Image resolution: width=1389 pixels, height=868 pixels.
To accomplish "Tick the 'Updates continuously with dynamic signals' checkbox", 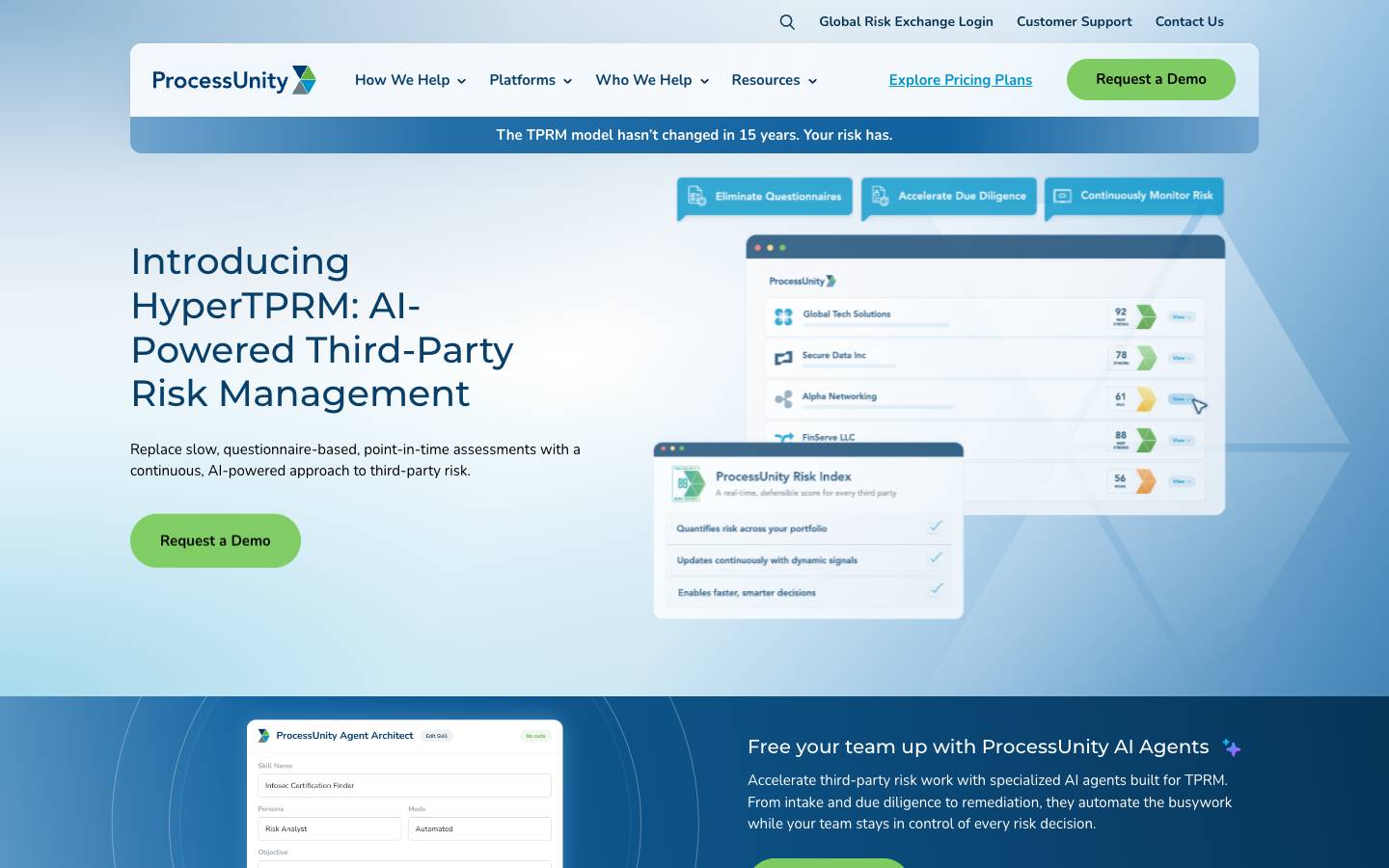I will (x=935, y=557).
